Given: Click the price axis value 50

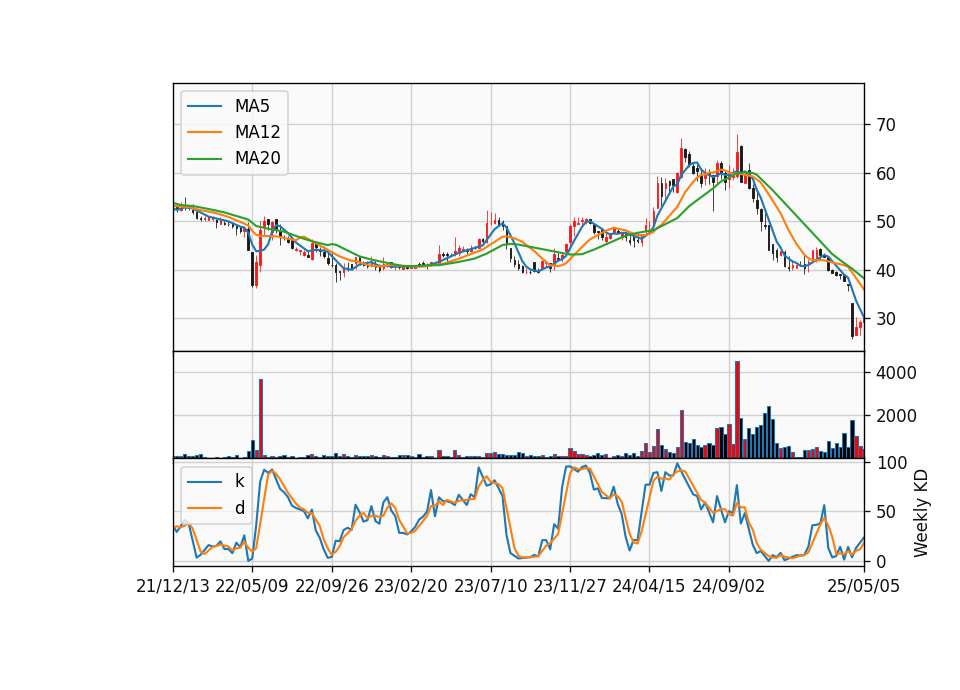Looking at the screenshot, I should coord(886,222).
